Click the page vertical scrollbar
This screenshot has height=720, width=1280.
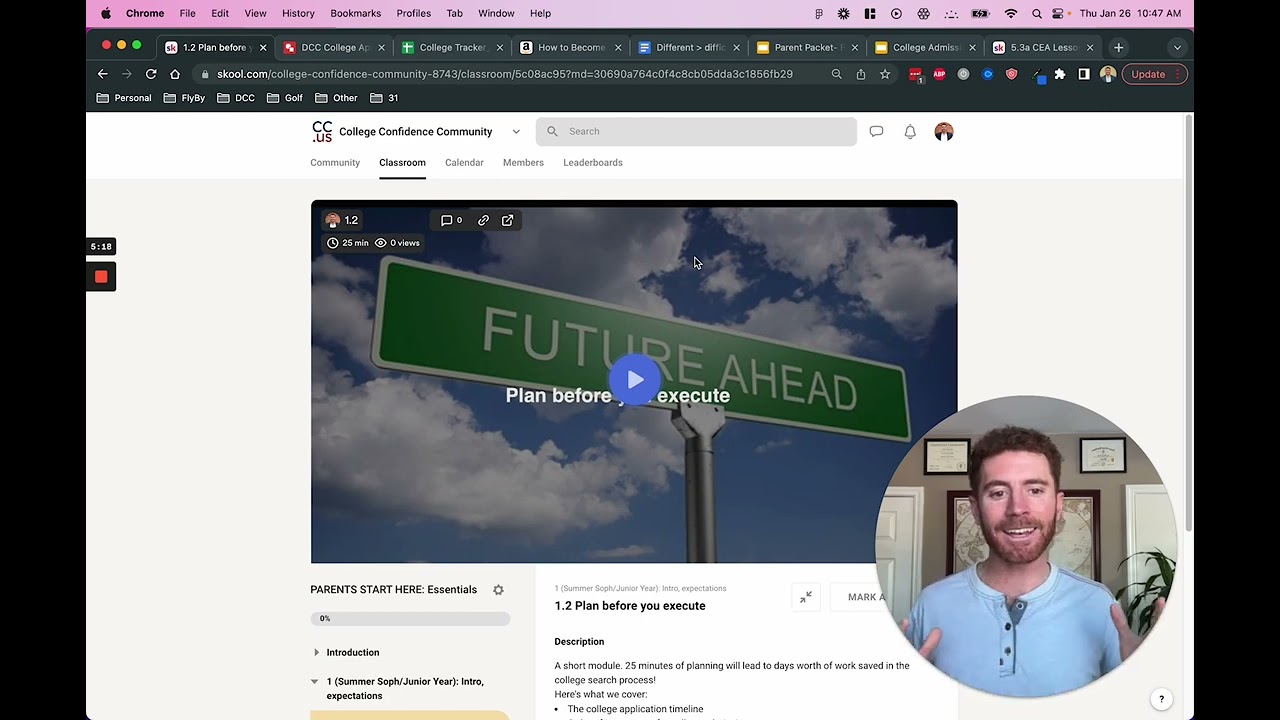coord(1188,322)
